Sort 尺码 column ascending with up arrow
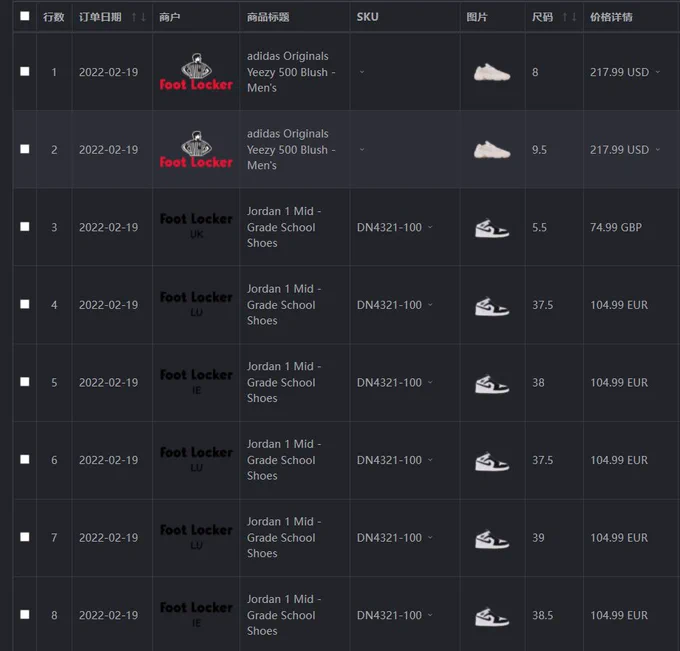 (x=565, y=17)
